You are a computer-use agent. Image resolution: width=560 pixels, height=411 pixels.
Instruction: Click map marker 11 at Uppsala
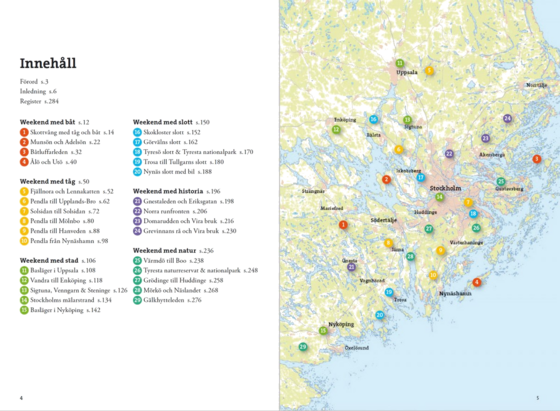pos(400,63)
